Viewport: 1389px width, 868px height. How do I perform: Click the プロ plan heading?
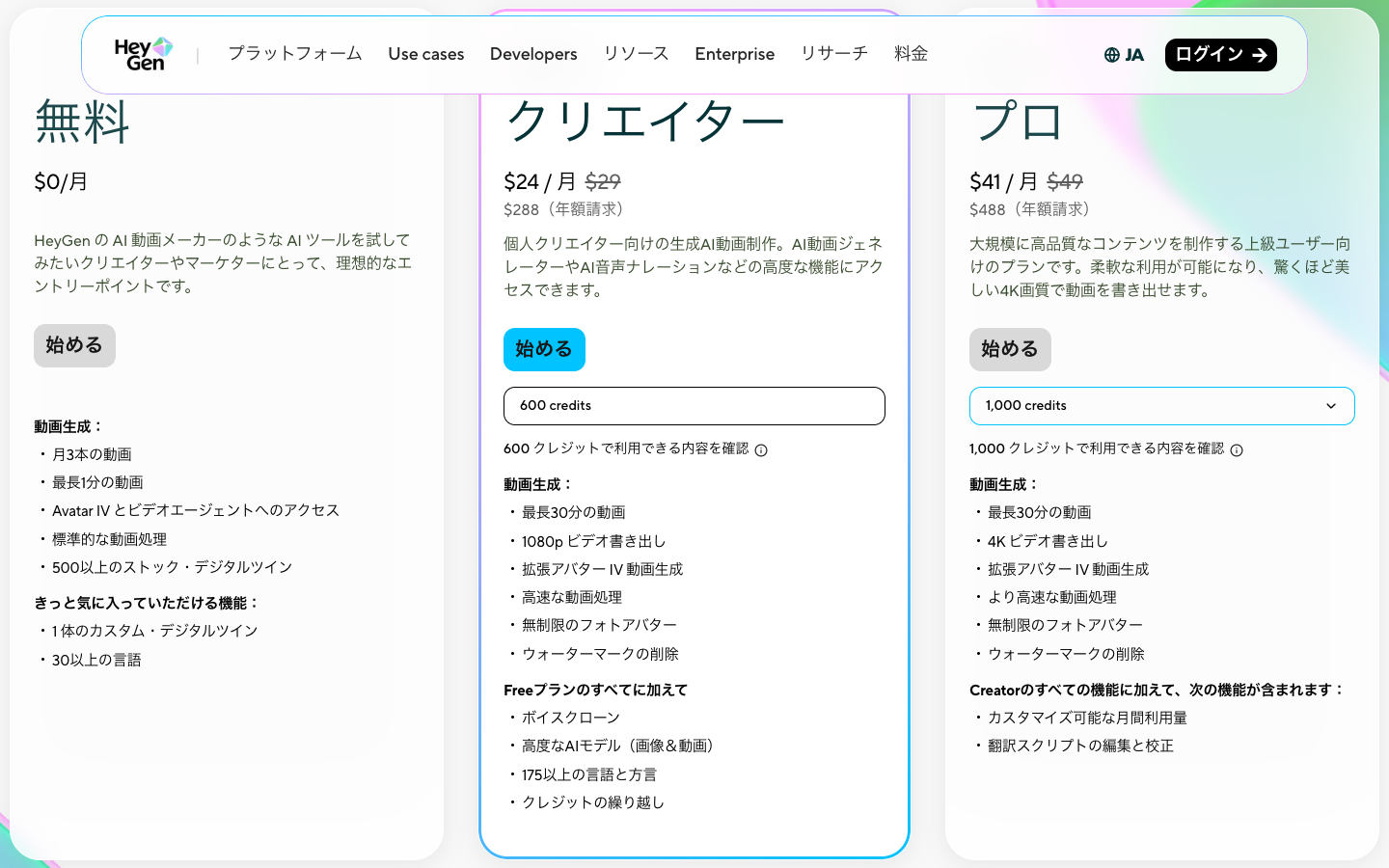(1017, 122)
